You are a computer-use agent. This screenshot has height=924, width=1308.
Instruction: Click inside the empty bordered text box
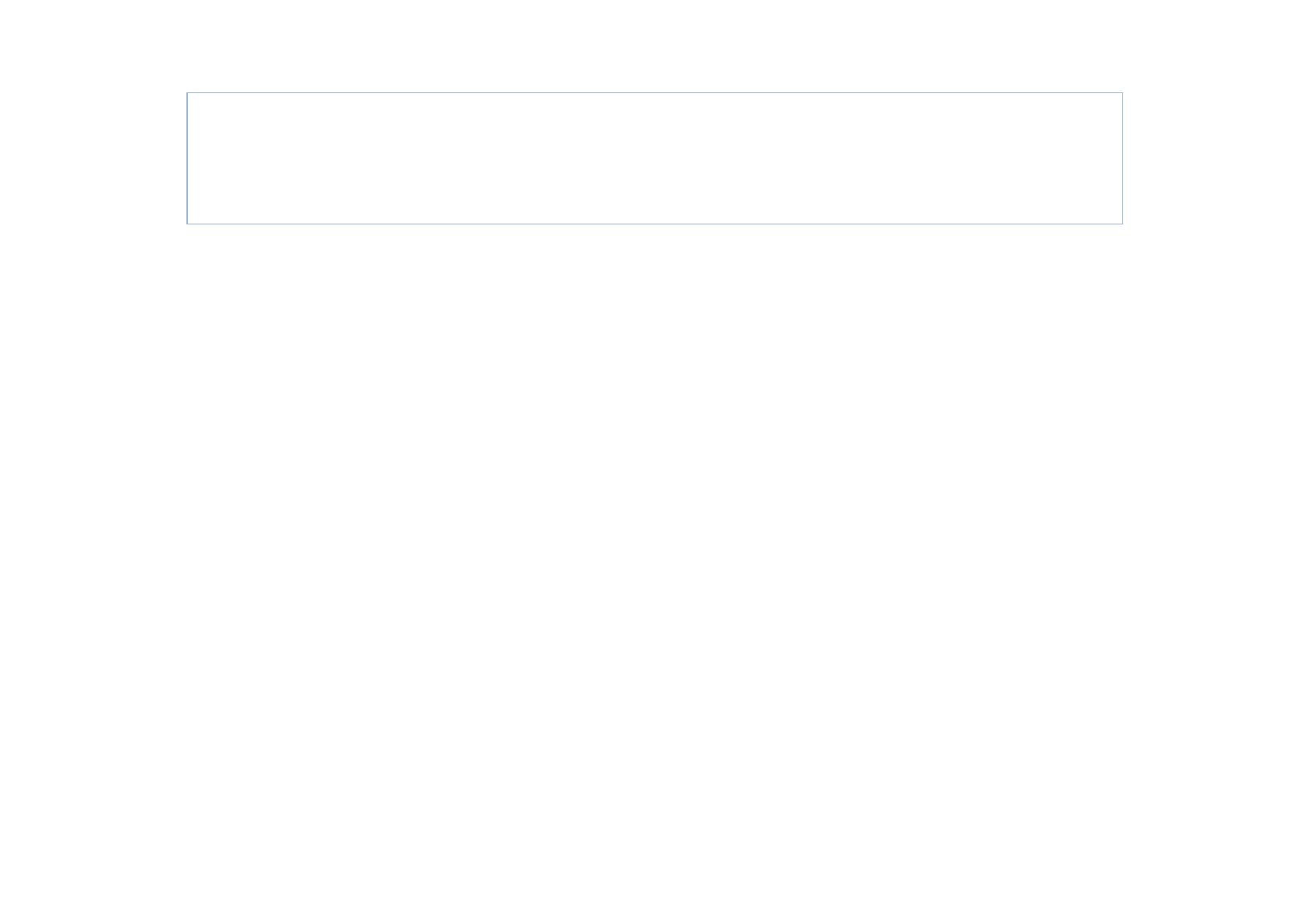(x=654, y=158)
